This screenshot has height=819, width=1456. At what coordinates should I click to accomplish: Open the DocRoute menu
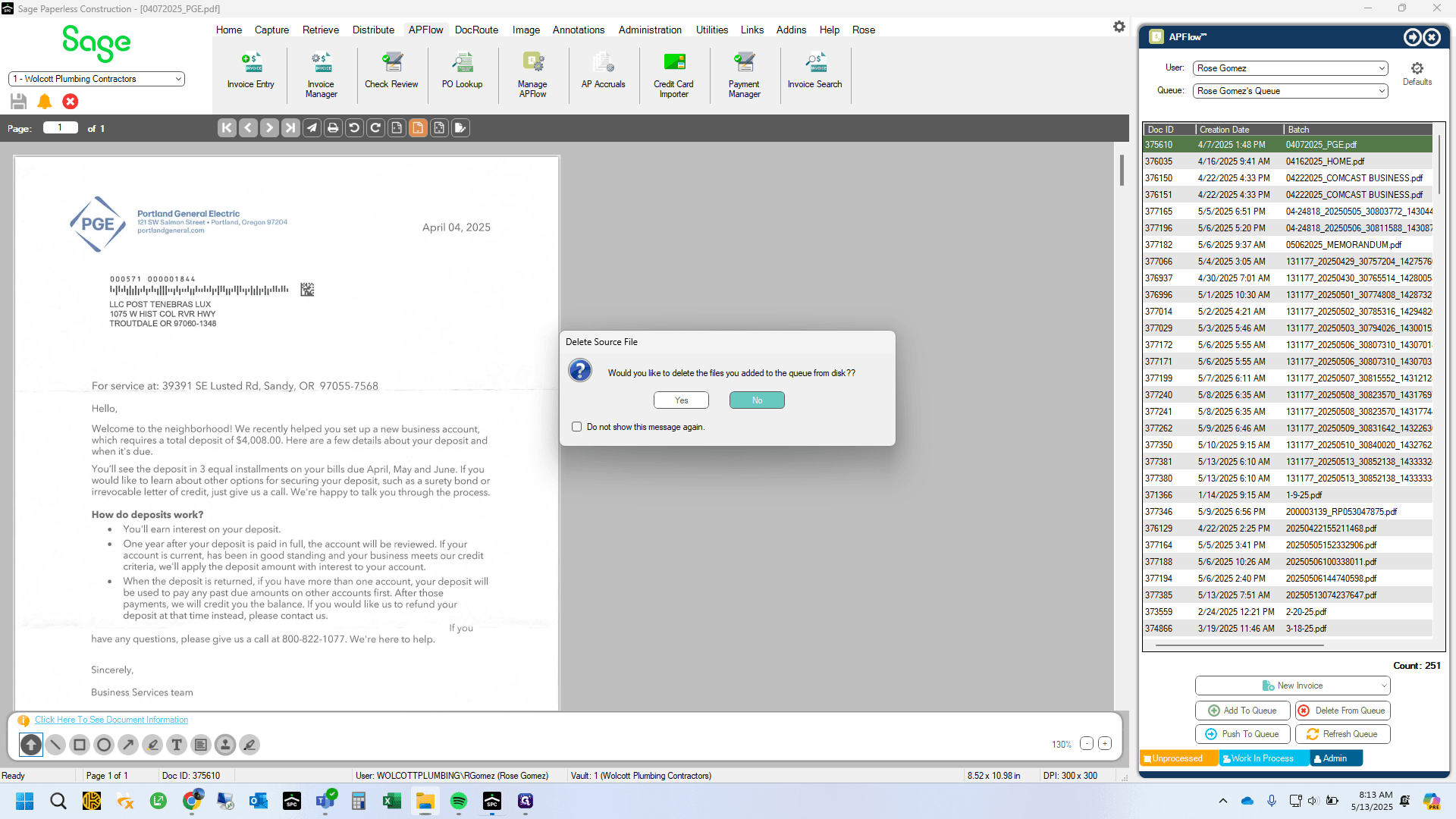[x=476, y=30]
